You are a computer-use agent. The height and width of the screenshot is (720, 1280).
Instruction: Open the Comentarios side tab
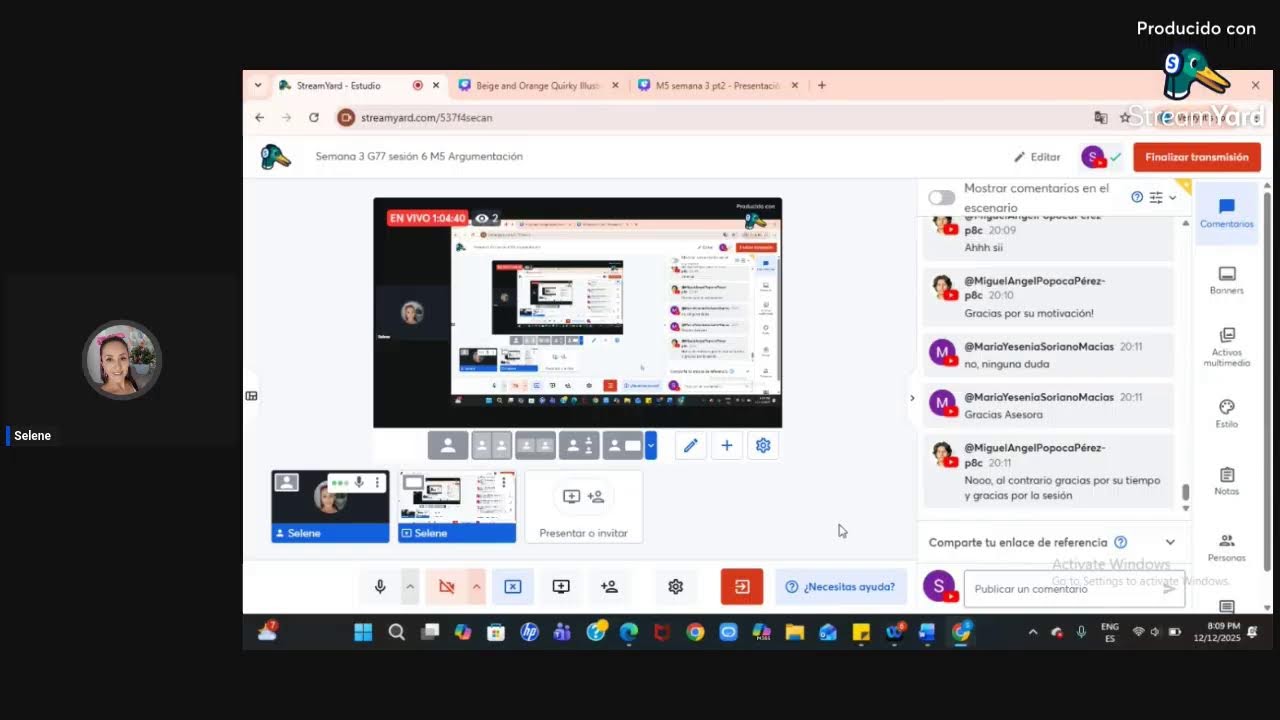pos(1227,213)
